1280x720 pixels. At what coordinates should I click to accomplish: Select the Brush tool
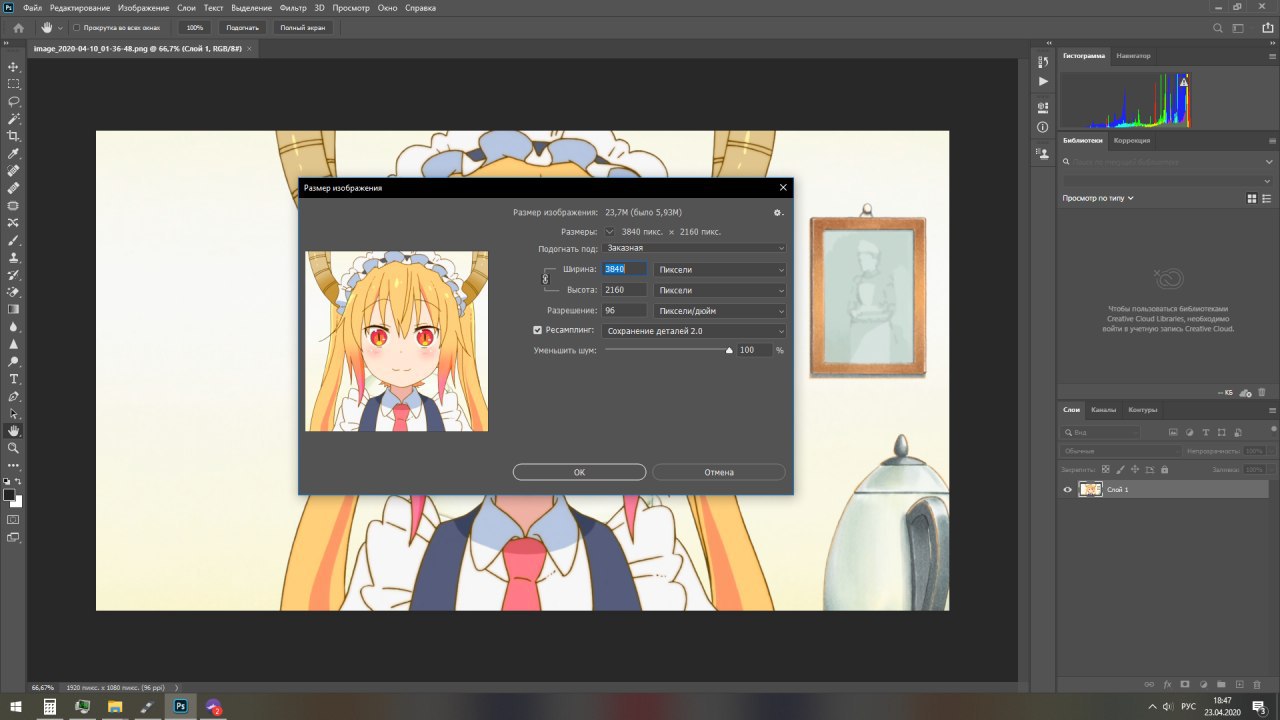pyautogui.click(x=14, y=240)
